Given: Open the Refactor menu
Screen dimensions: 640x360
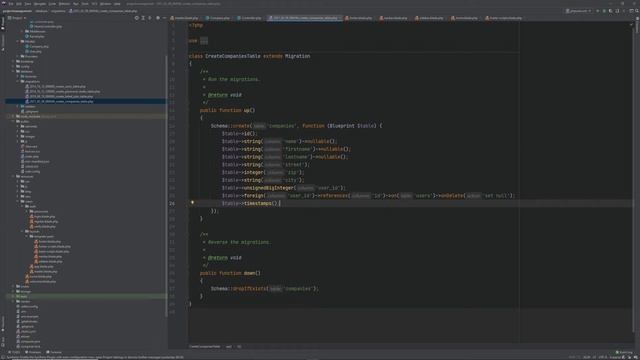Looking at the screenshot, I should coord(64,4).
